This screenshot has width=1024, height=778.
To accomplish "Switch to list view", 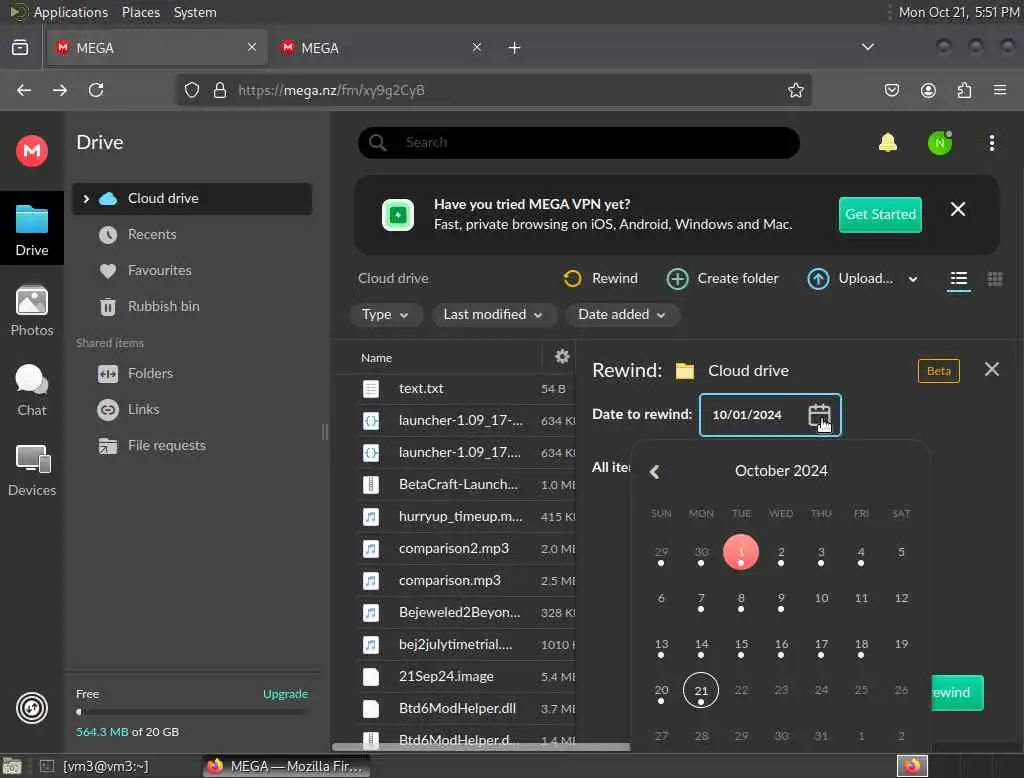I will click(958, 279).
